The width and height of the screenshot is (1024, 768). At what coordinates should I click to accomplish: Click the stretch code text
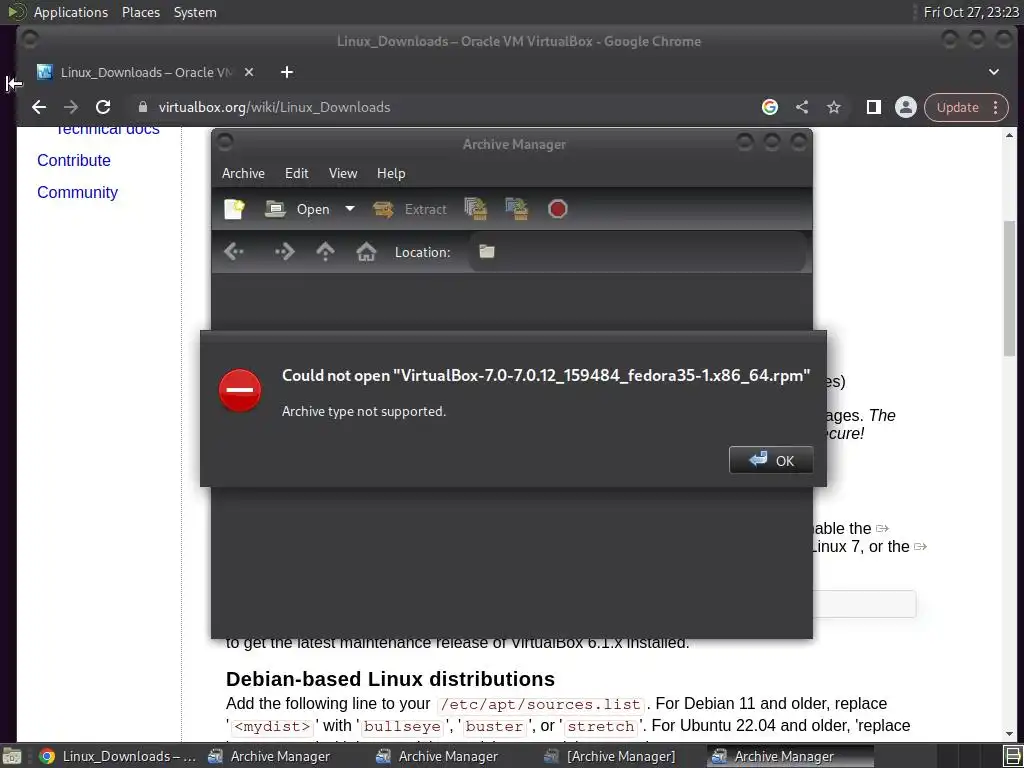tap(601, 726)
